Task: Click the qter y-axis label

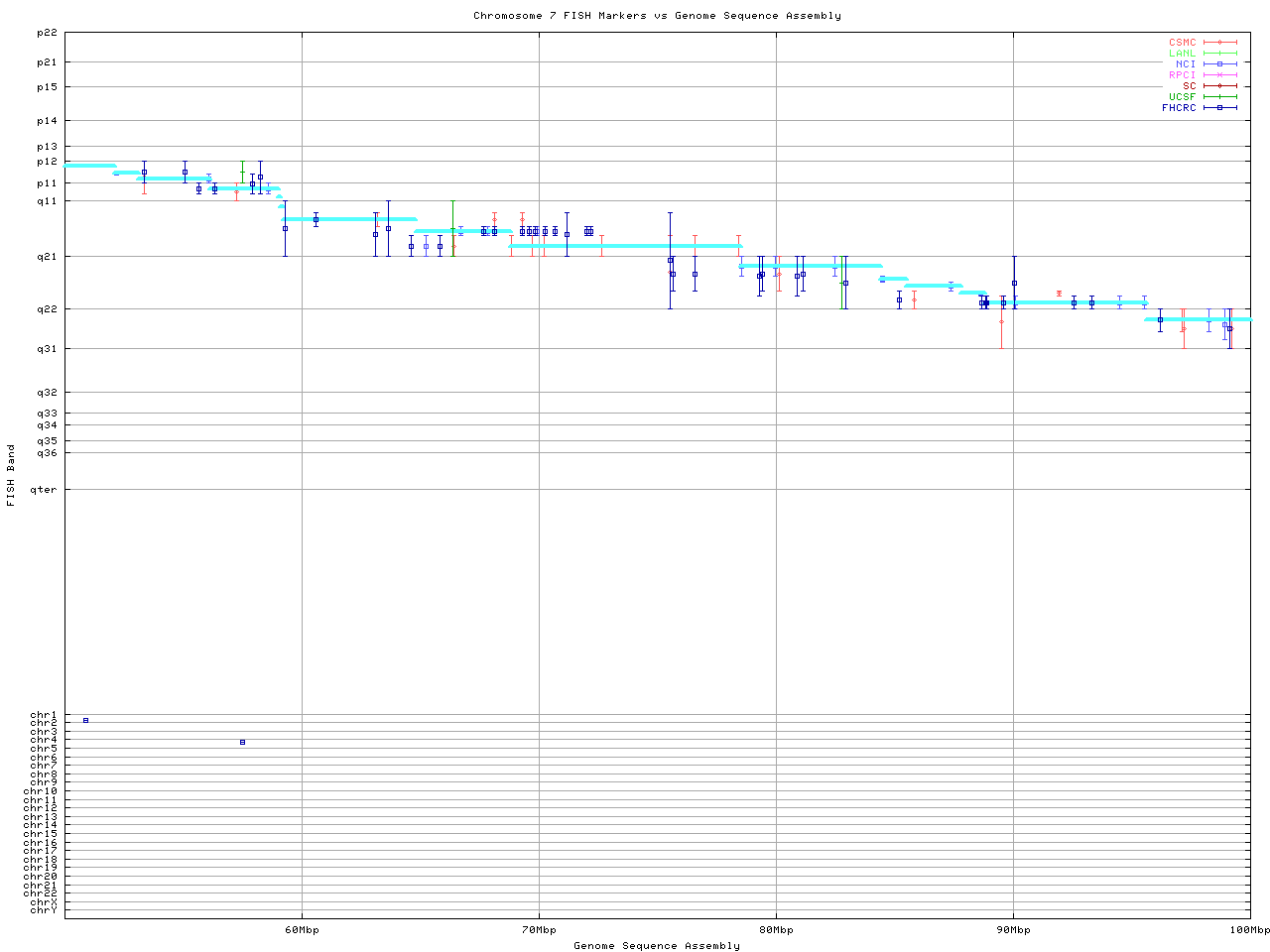Action: pyautogui.click(x=44, y=489)
